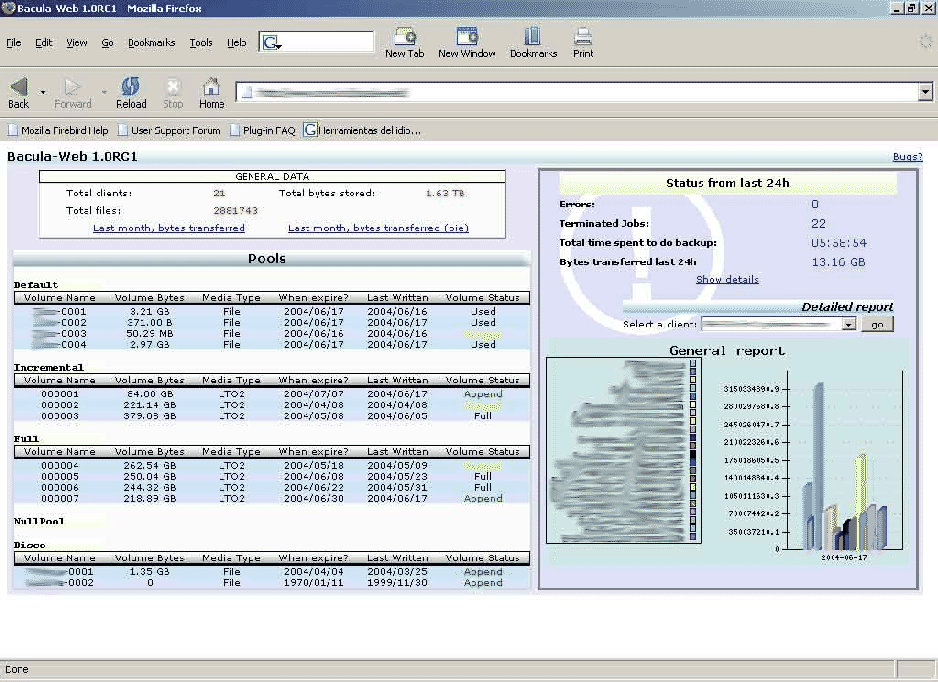Open the Plug-in FAQ bookmark
This screenshot has width=938, height=682.
[x=263, y=130]
